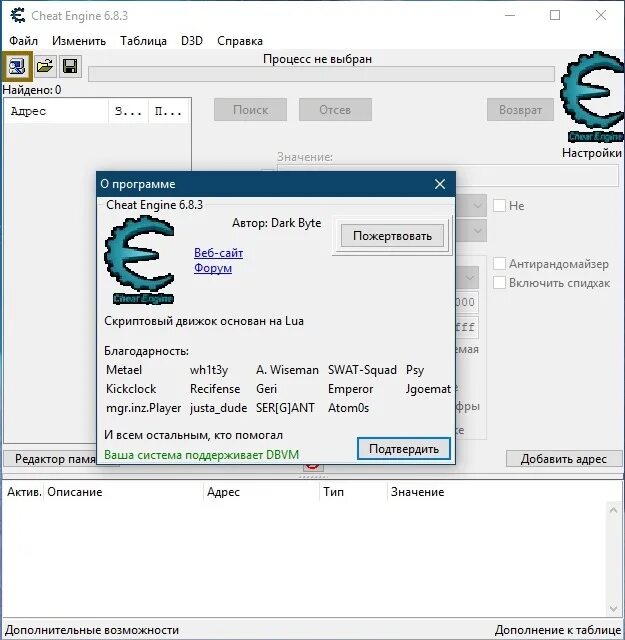This screenshot has height=640, width=625.
Task: Click the name SWAT-Squad in credits
Action: 362,370
